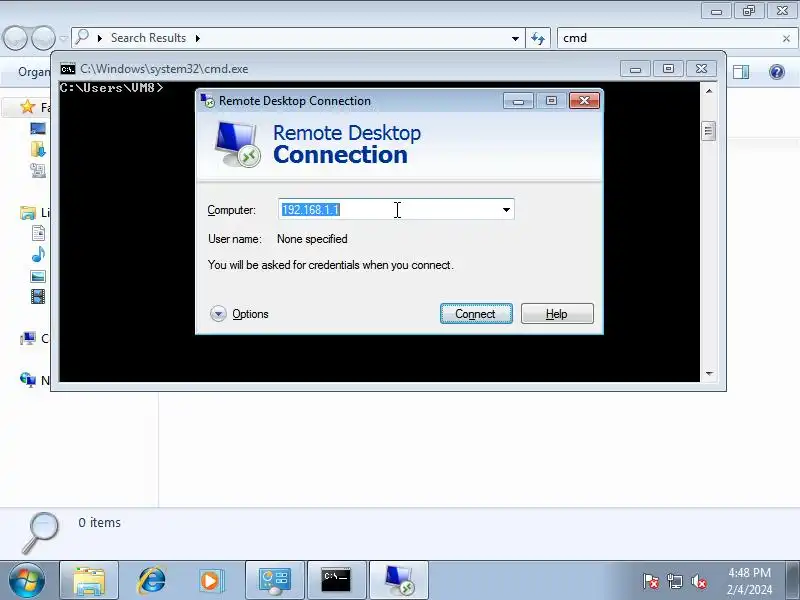Click the Remote Desktop Connection title icon

coord(207,101)
